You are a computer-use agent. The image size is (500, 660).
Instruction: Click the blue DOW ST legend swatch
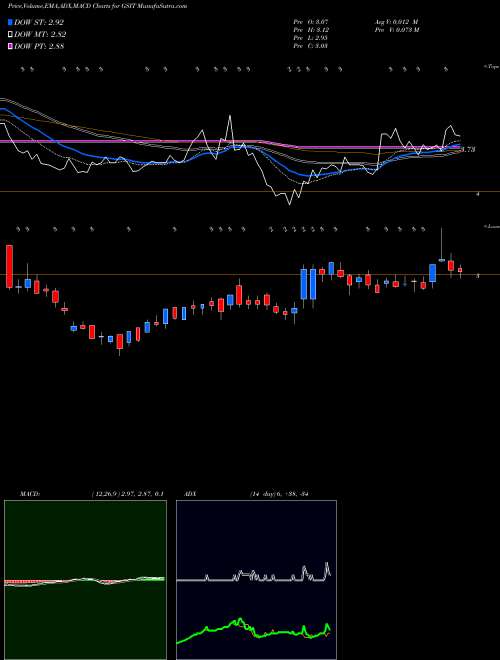[11, 22]
